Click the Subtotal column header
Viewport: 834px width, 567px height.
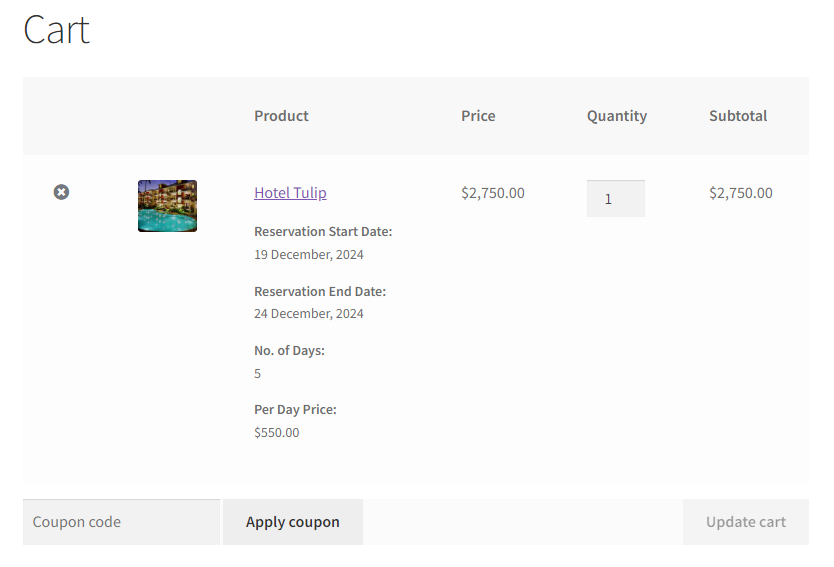coord(738,116)
